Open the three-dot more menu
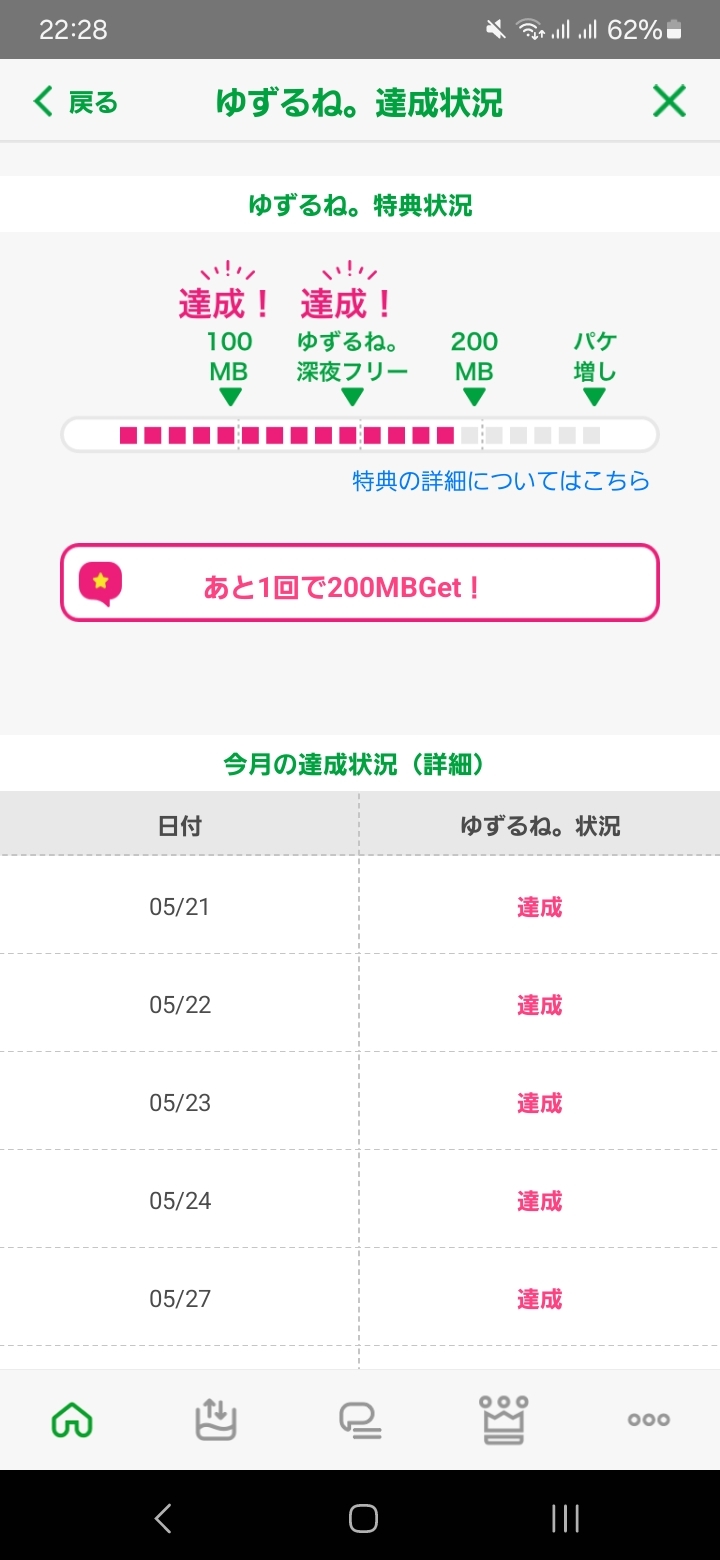This screenshot has height=1560, width=720. [648, 1419]
